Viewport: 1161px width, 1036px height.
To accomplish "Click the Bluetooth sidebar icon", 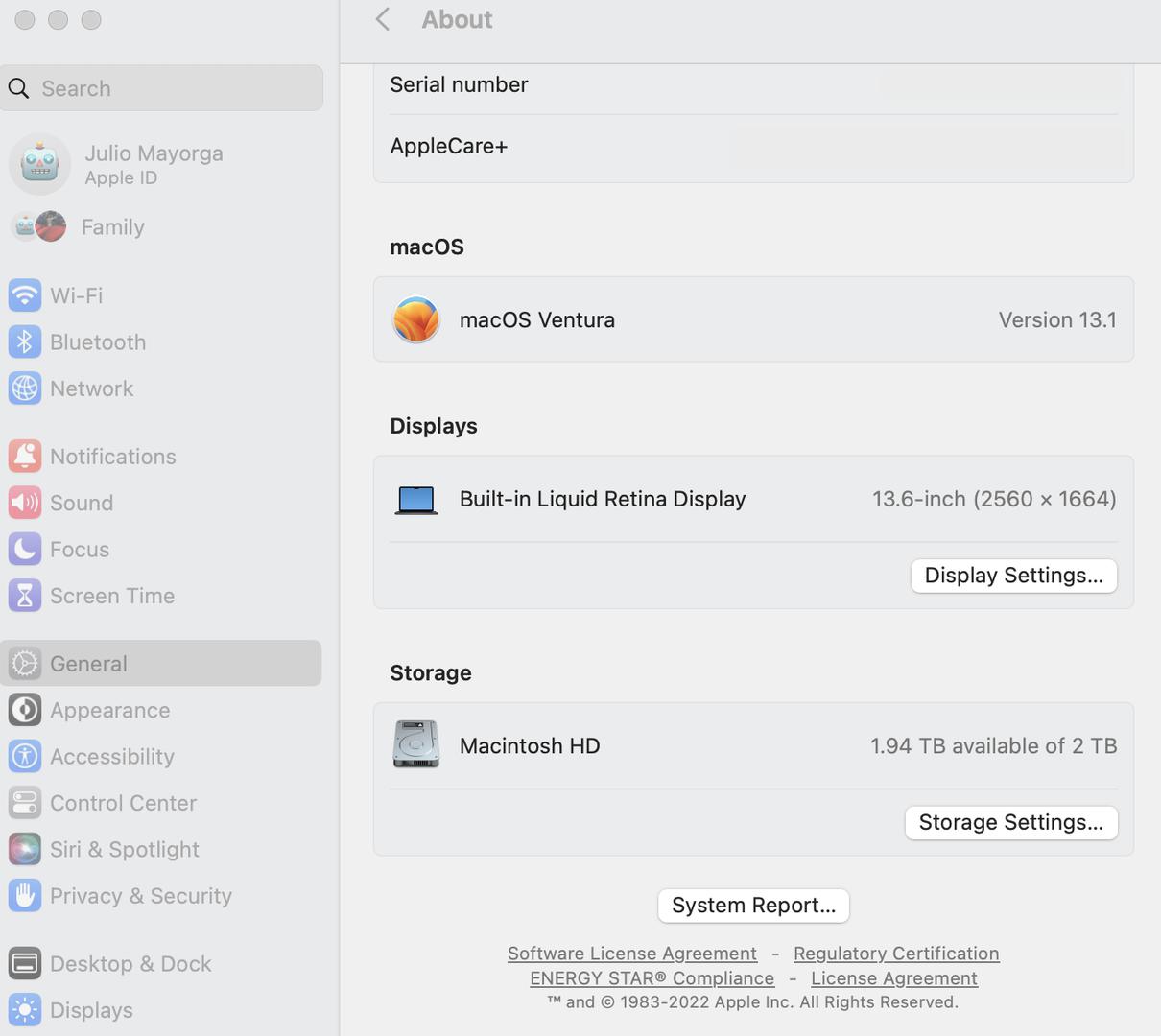I will (x=25, y=341).
